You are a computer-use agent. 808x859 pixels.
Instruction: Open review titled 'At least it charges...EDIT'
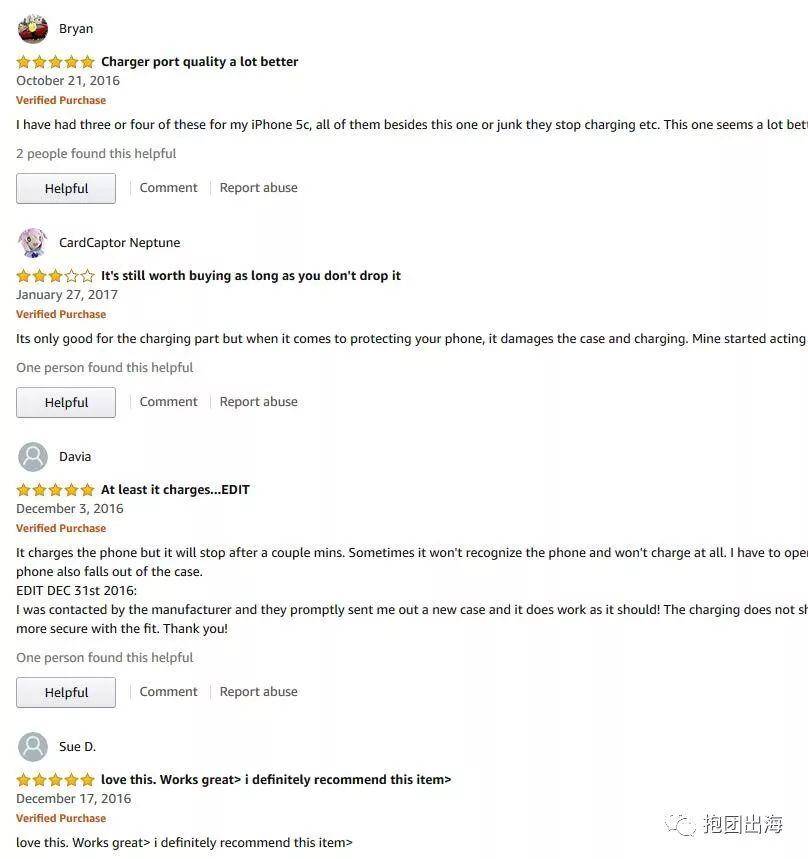pyautogui.click(x=175, y=490)
